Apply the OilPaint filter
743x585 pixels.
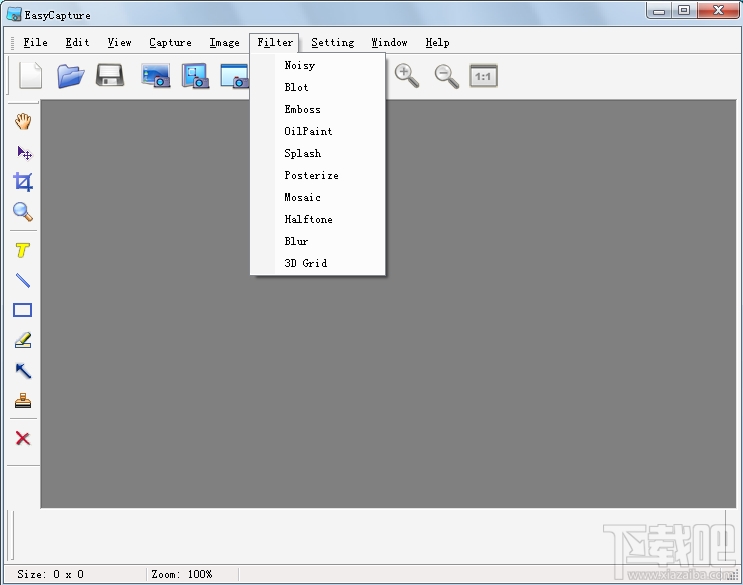tap(317, 131)
